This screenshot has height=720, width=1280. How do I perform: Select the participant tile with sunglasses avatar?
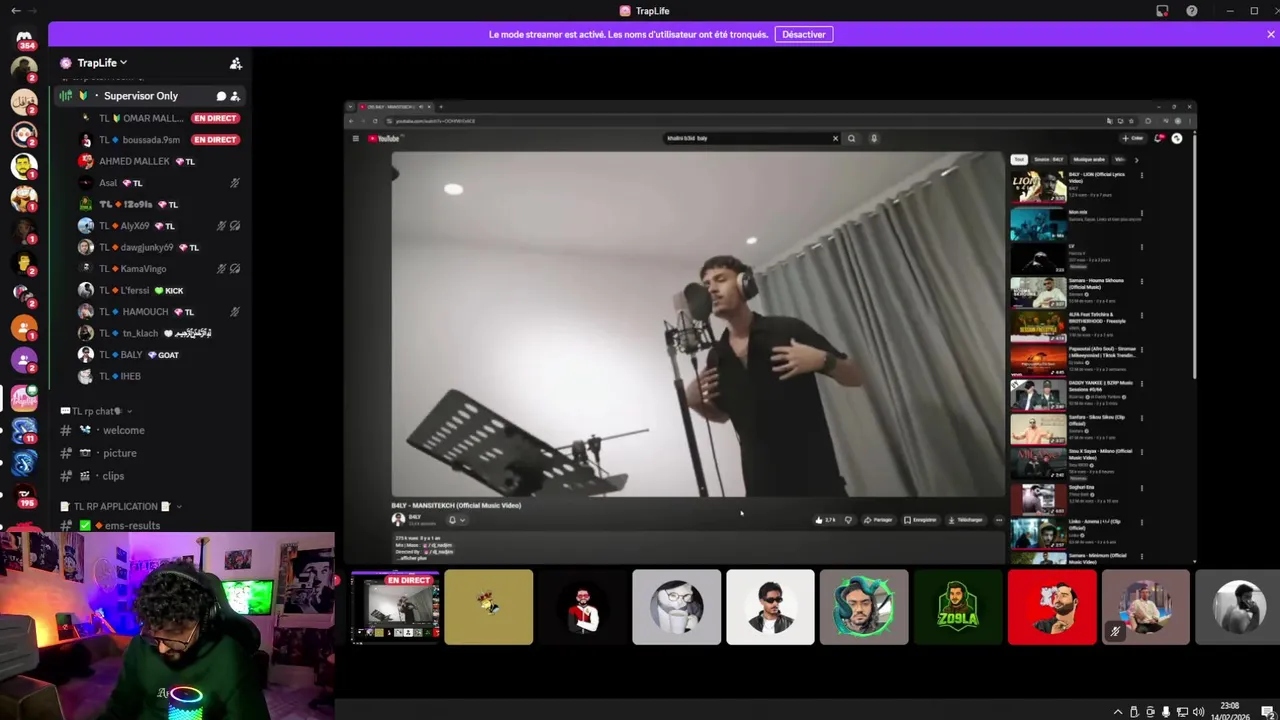(x=770, y=607)
